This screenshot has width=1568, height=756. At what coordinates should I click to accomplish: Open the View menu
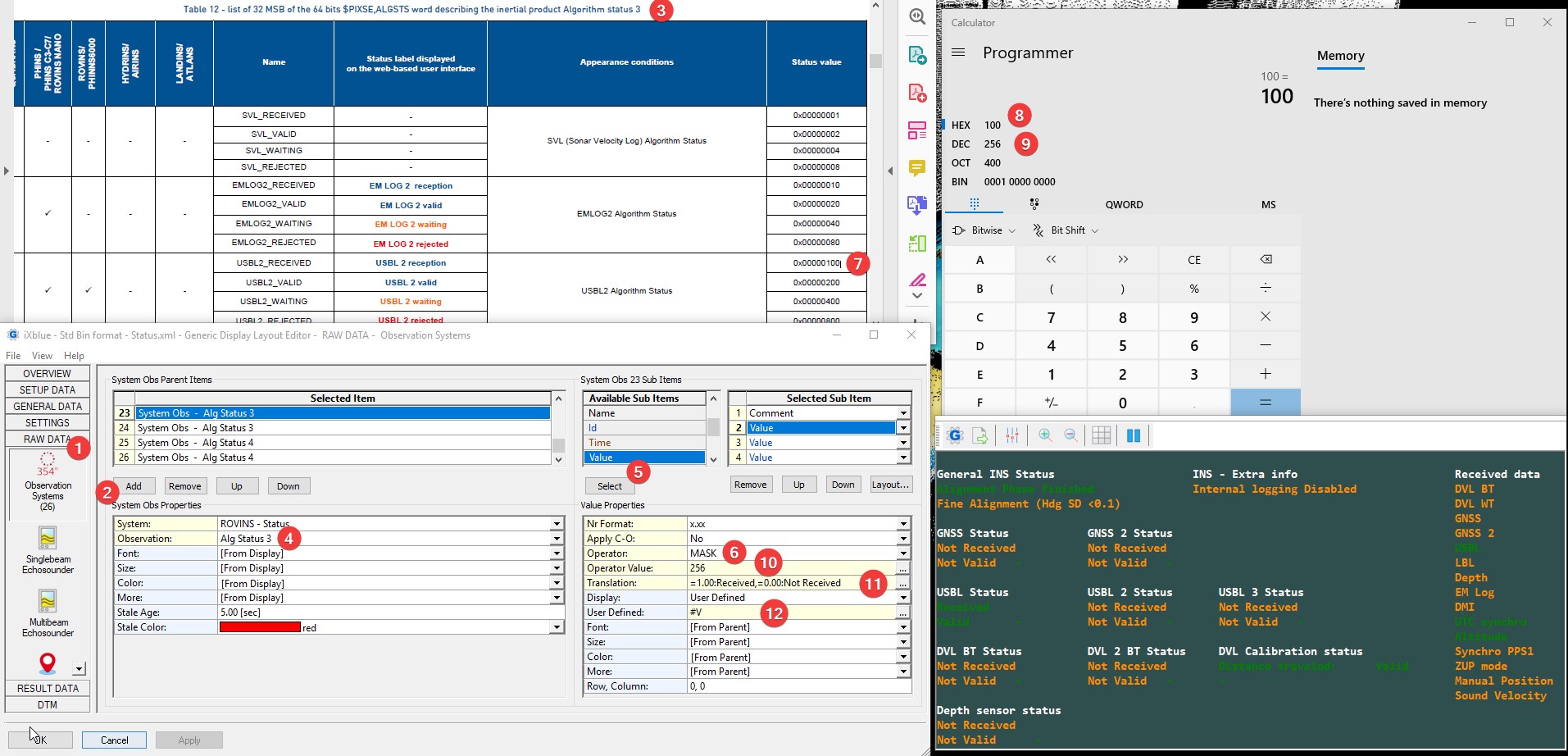click(x=42, y=356)
